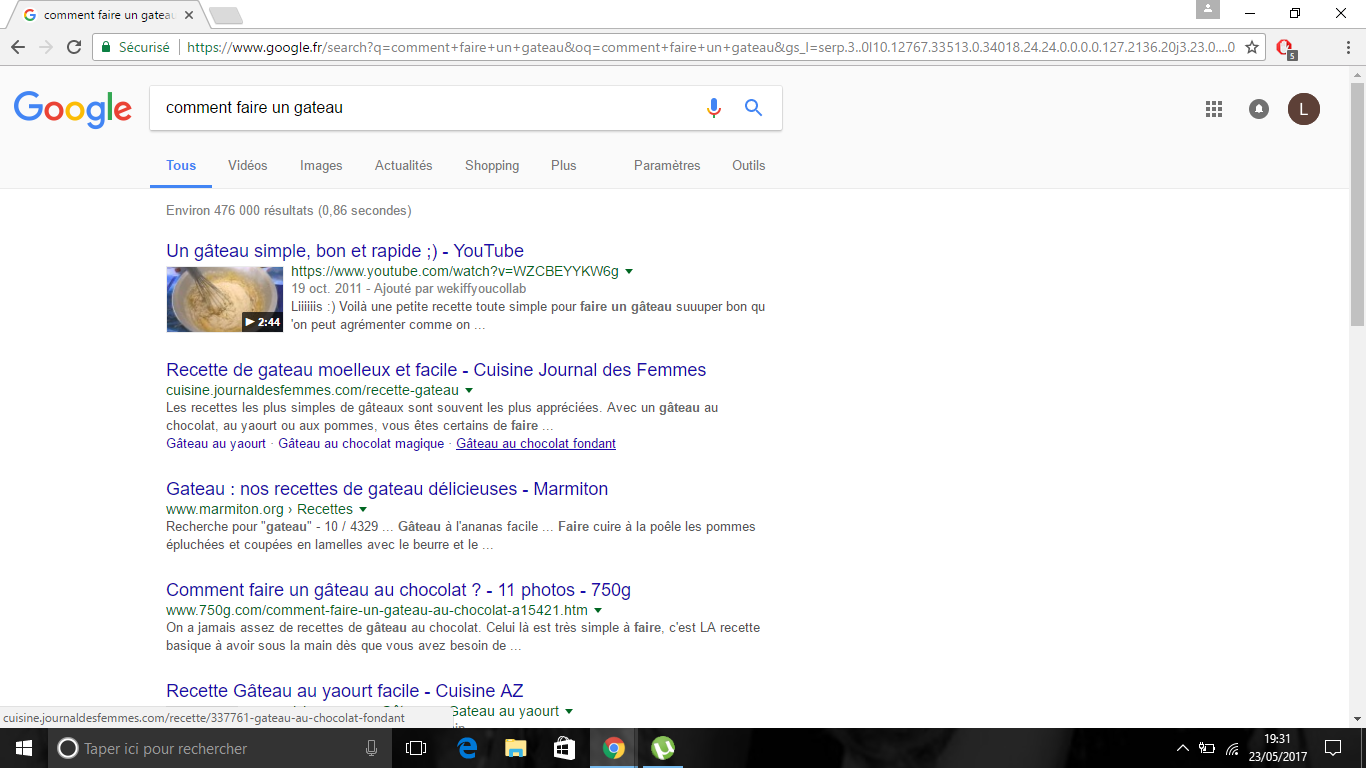Open the Windows Action Center
This screenshot has height=768, width=1366.
1333,748
